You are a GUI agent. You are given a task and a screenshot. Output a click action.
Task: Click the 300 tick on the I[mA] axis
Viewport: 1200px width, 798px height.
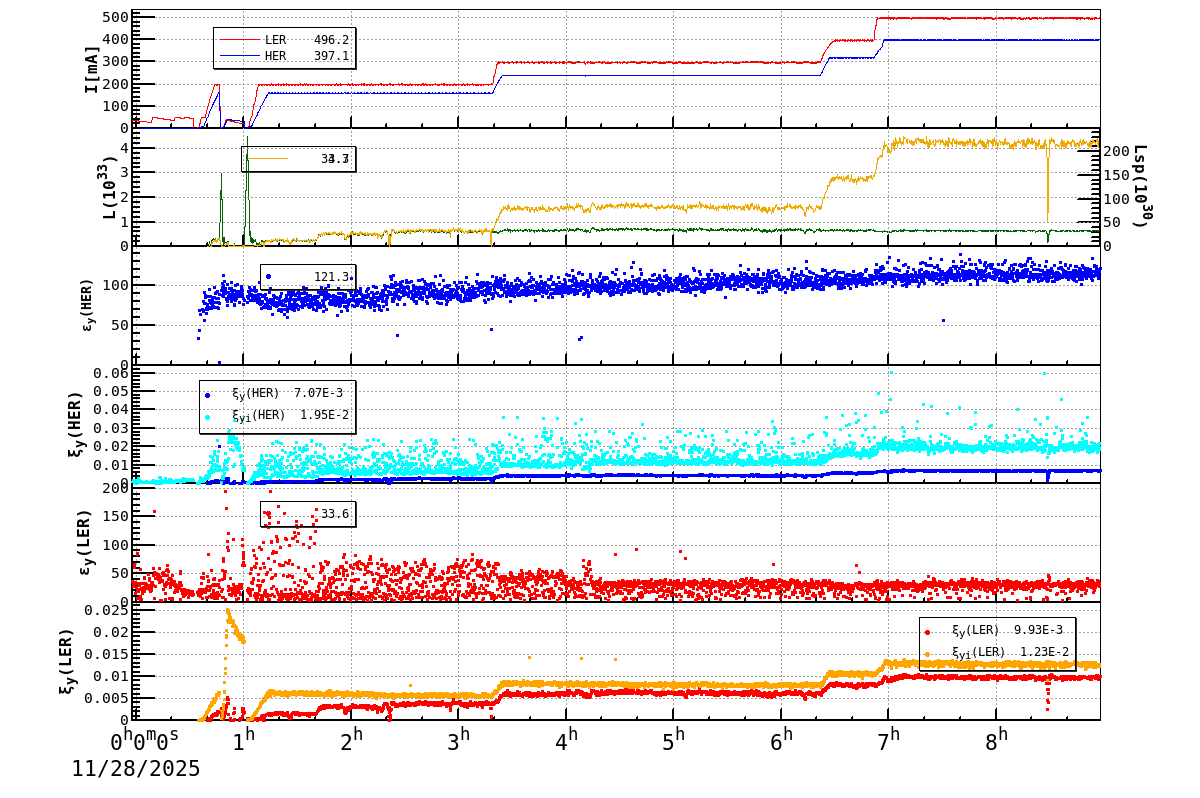pos(116,61)
